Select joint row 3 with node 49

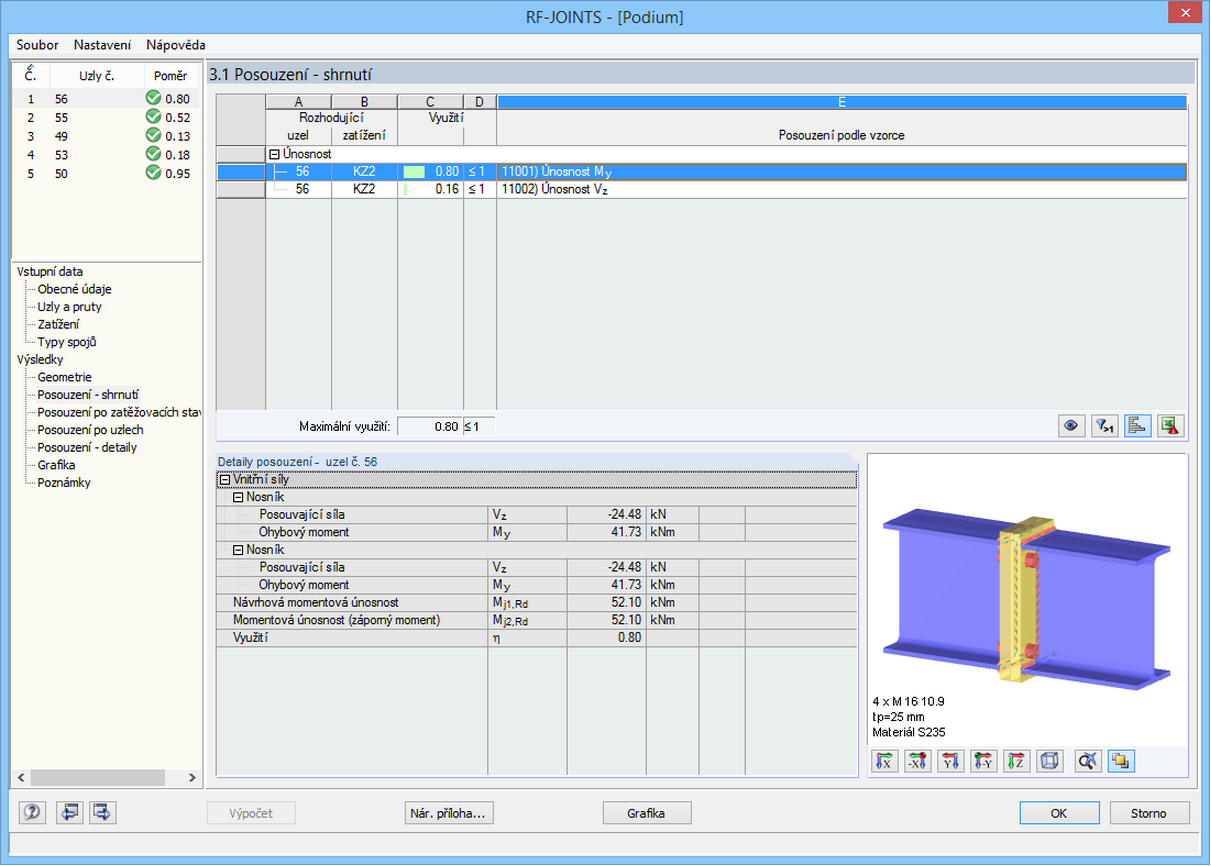point(105,136)
